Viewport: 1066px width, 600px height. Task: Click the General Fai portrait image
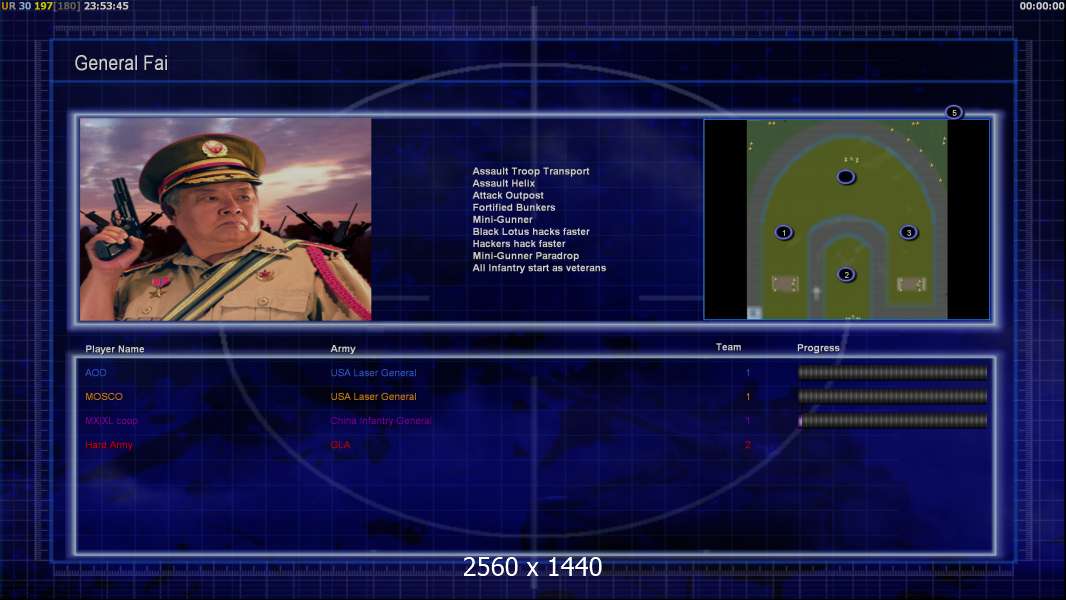click(226, 219)
